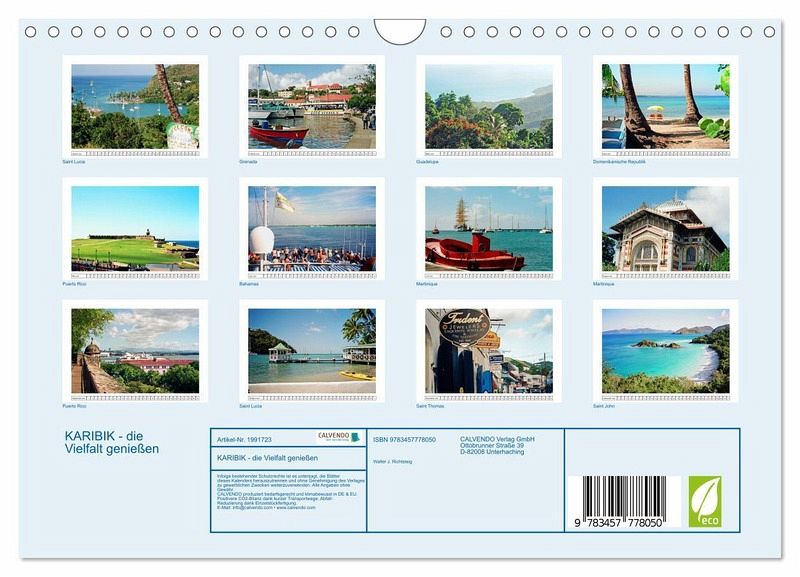Select the Puerto Rico green fortress lawn photo
800x577 pixels.
(x=135, y=229)
